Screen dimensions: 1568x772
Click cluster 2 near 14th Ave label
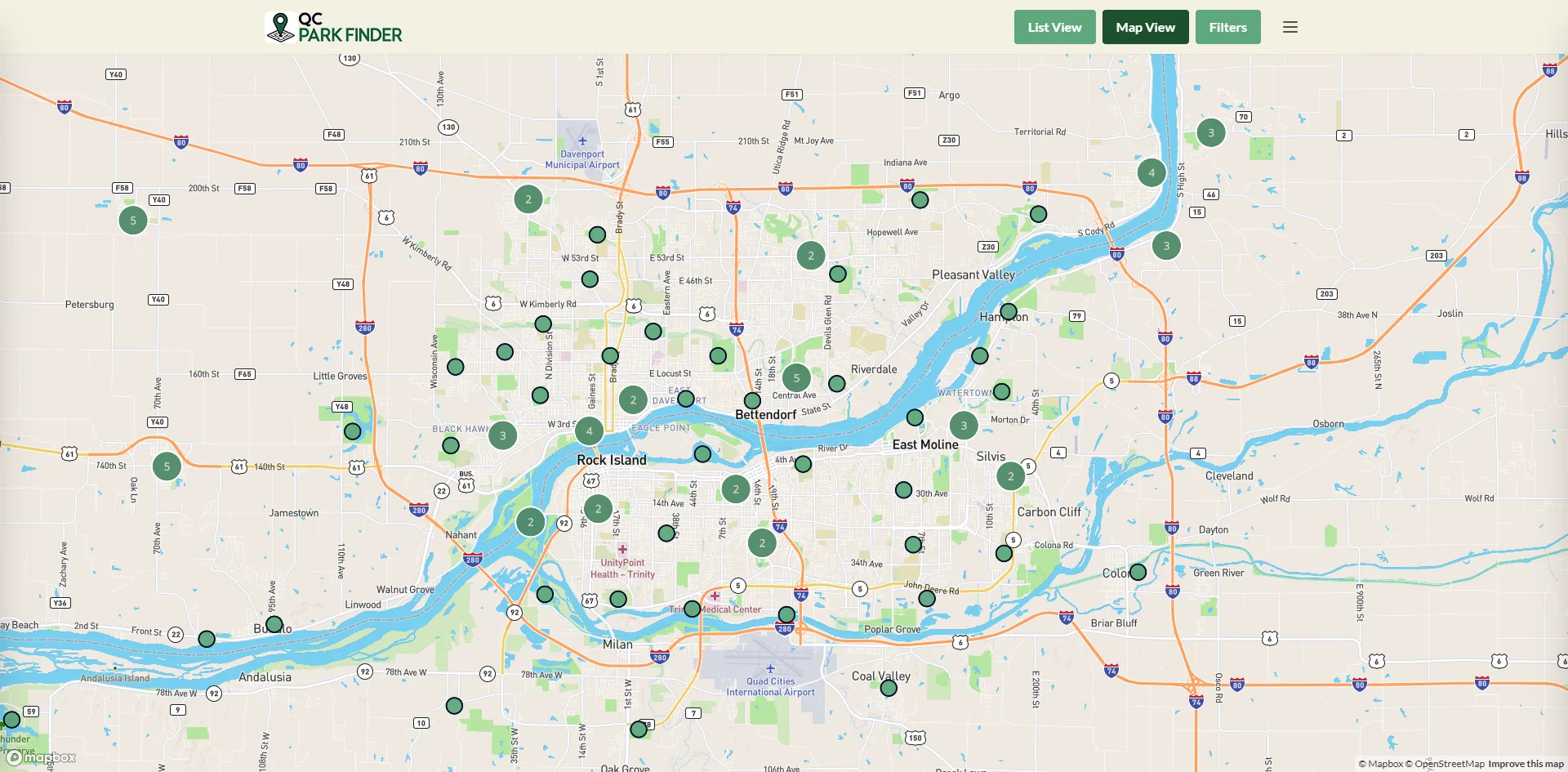click(598, 509)
